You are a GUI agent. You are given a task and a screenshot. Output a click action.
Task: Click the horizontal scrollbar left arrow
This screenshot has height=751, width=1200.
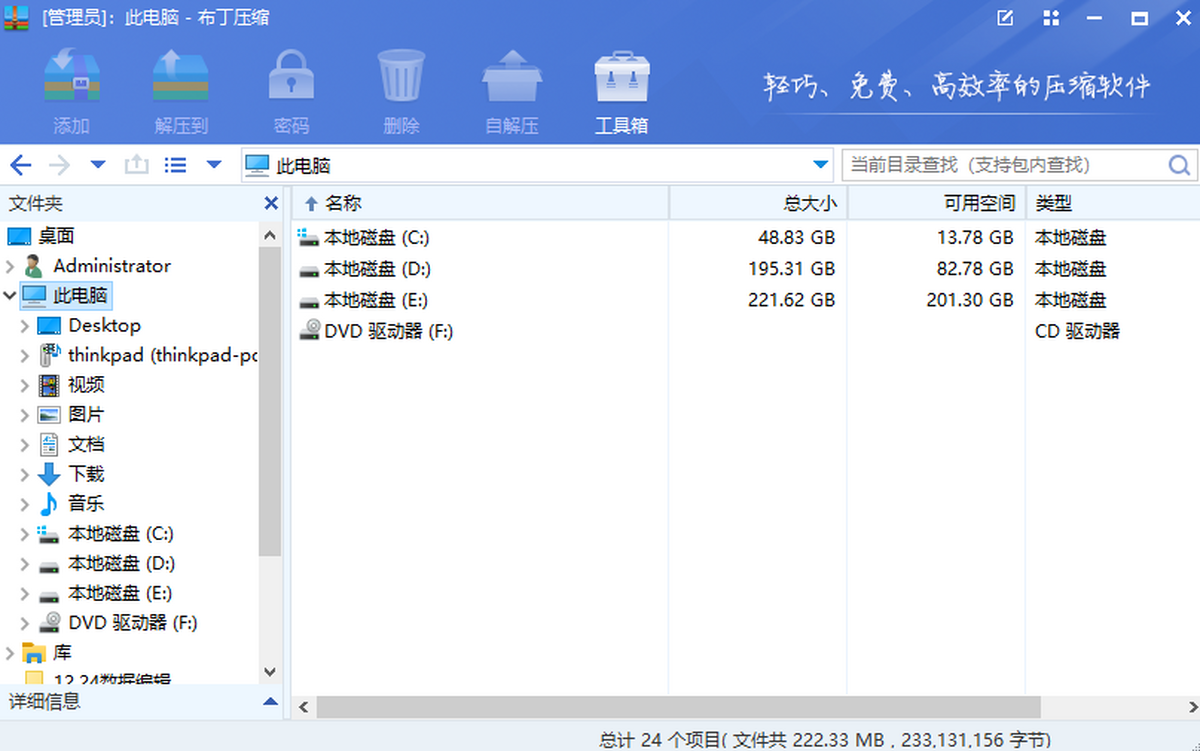tap(303, 707)
